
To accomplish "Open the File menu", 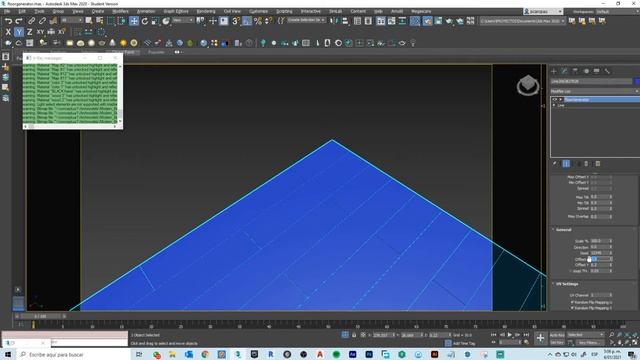I will click(7, 11).
